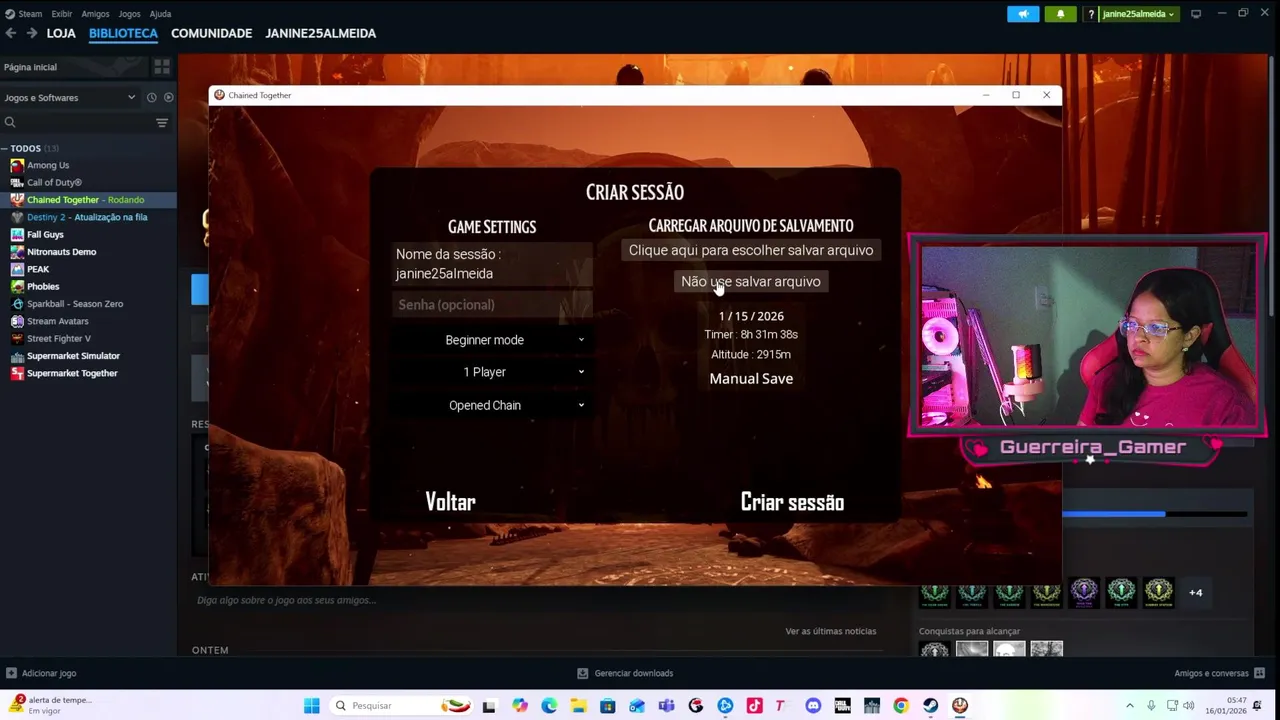Image resolution: width=1280 pixels, height=720 pixels.
Task: Launch Discord from the taskbar
Action: coord(813,706)
